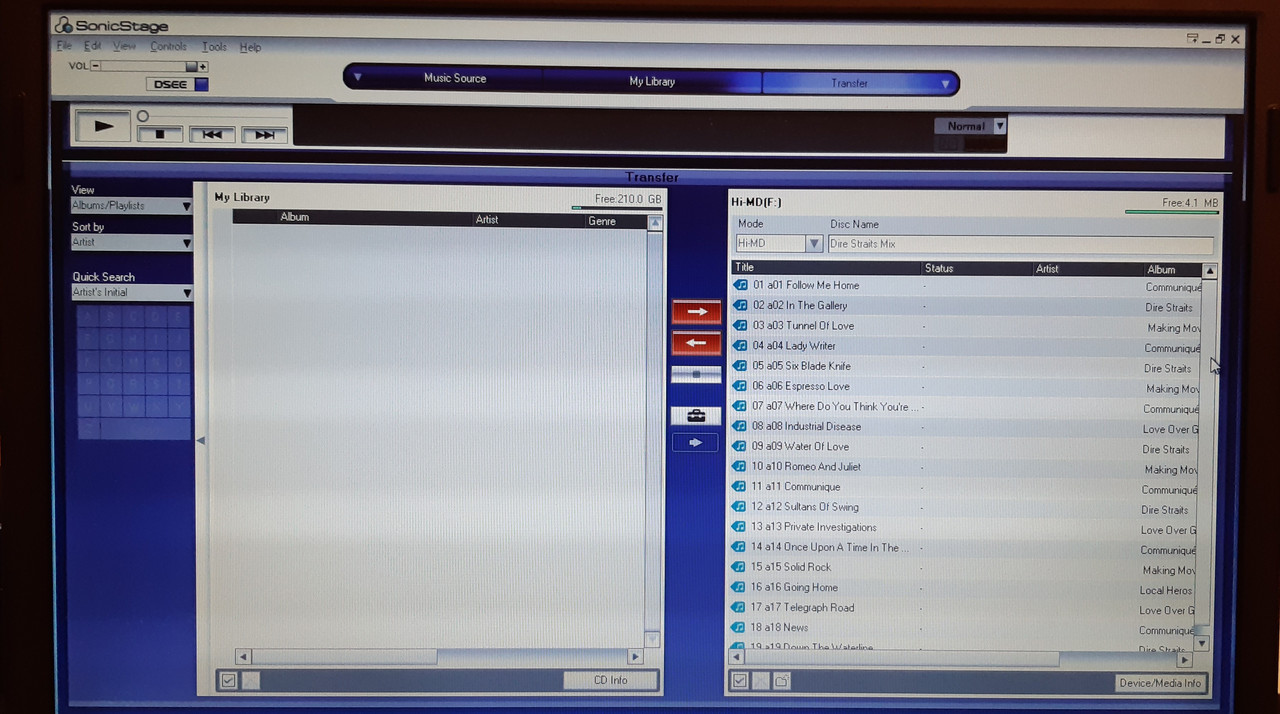The image size is (1280, 714).
Task: Click the select-all check icon under My Library
Action: [x=228, y=681]
